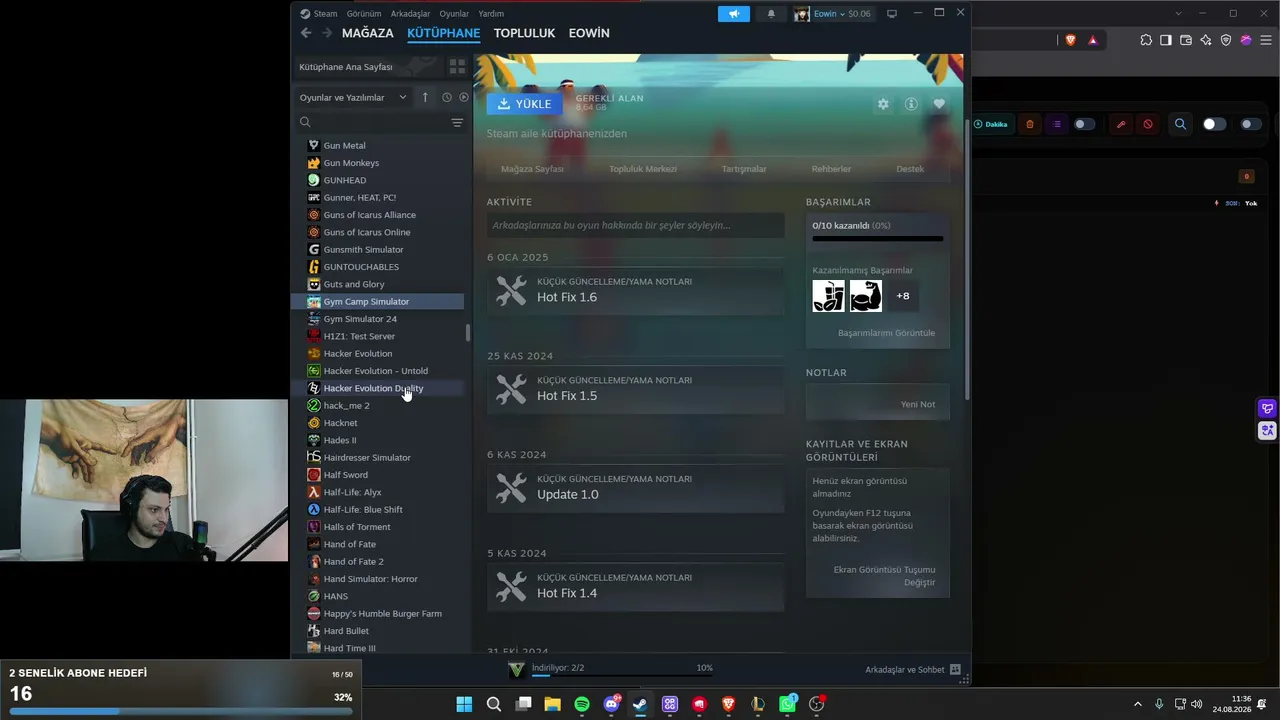Open Spotify from the taskbar
This screenshot has height=720, width=1280.
582,704
